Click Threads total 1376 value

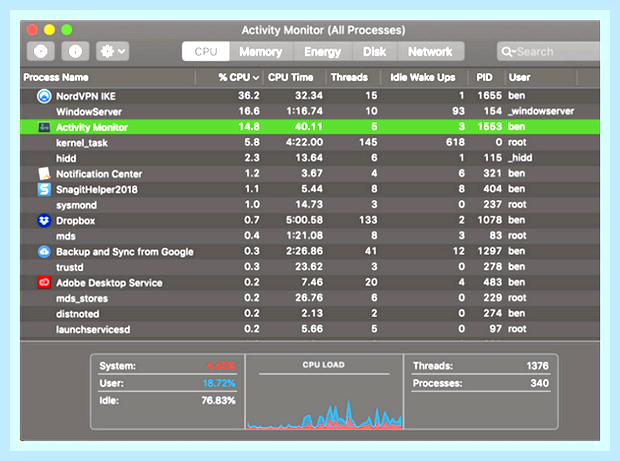[x=537, y=366]
